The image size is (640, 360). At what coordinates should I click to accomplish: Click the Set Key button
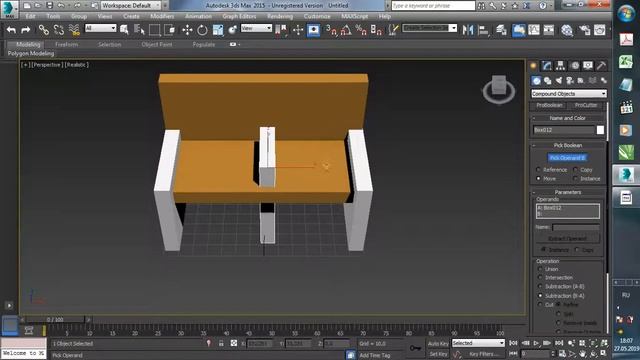pos(438,354)
